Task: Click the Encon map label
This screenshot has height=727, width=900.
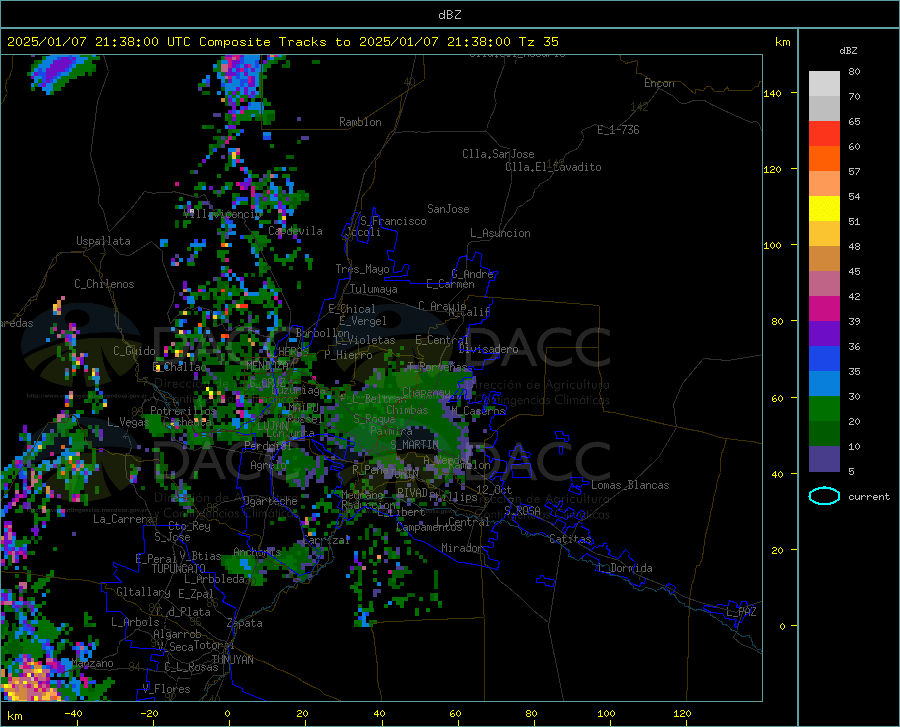Action: click(x=659, y=83)
